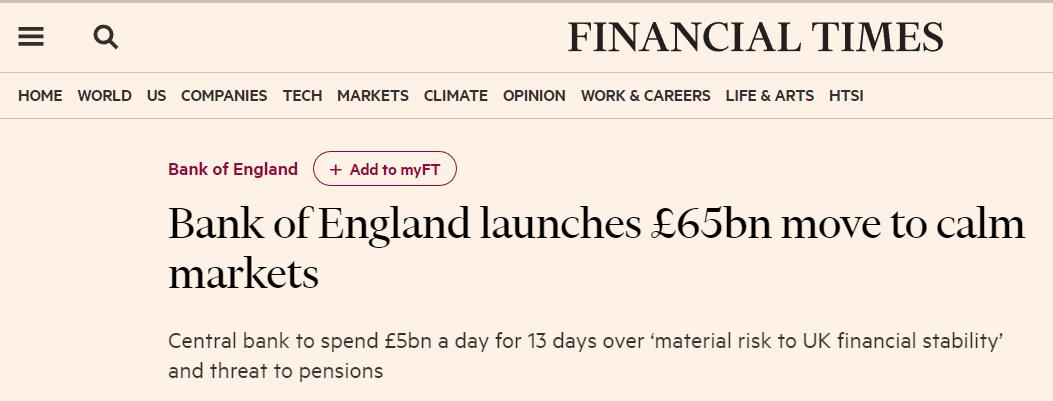Click the Add to myFT button
Screen dimensions: 1053x401
pyautogui.click(x=385, y=169)
